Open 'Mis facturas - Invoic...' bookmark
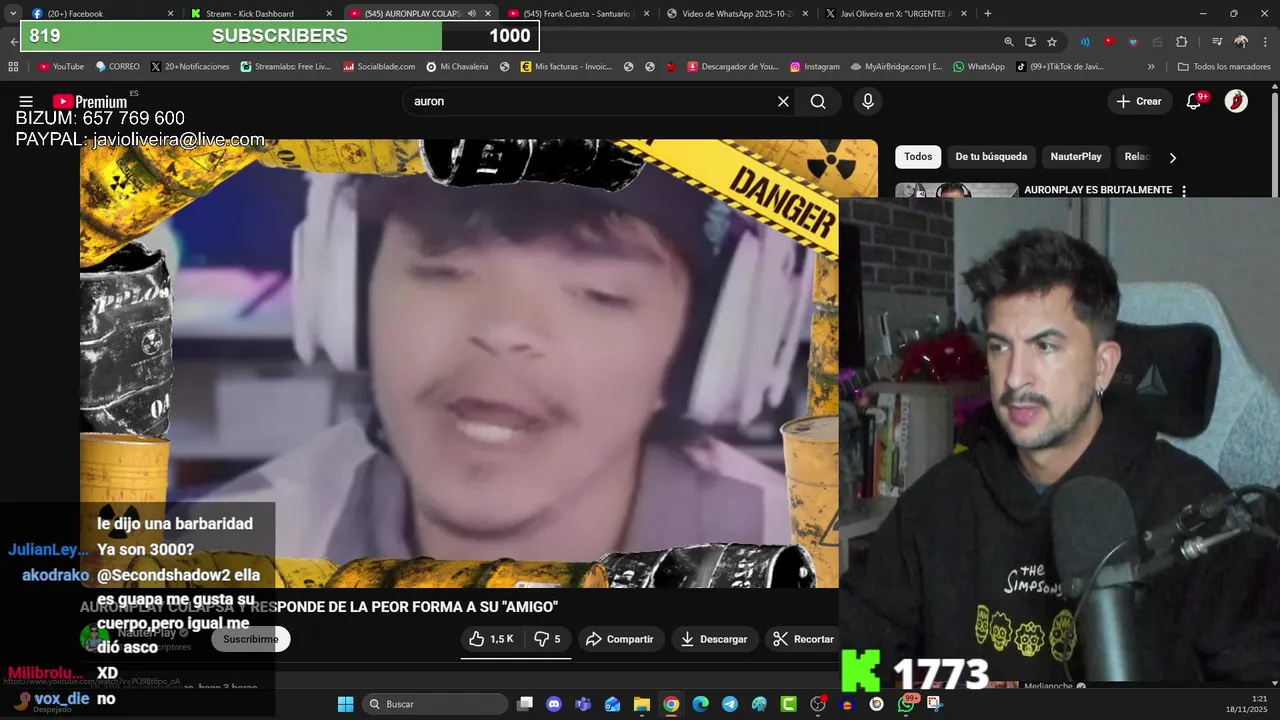 (x=566, y=67)
